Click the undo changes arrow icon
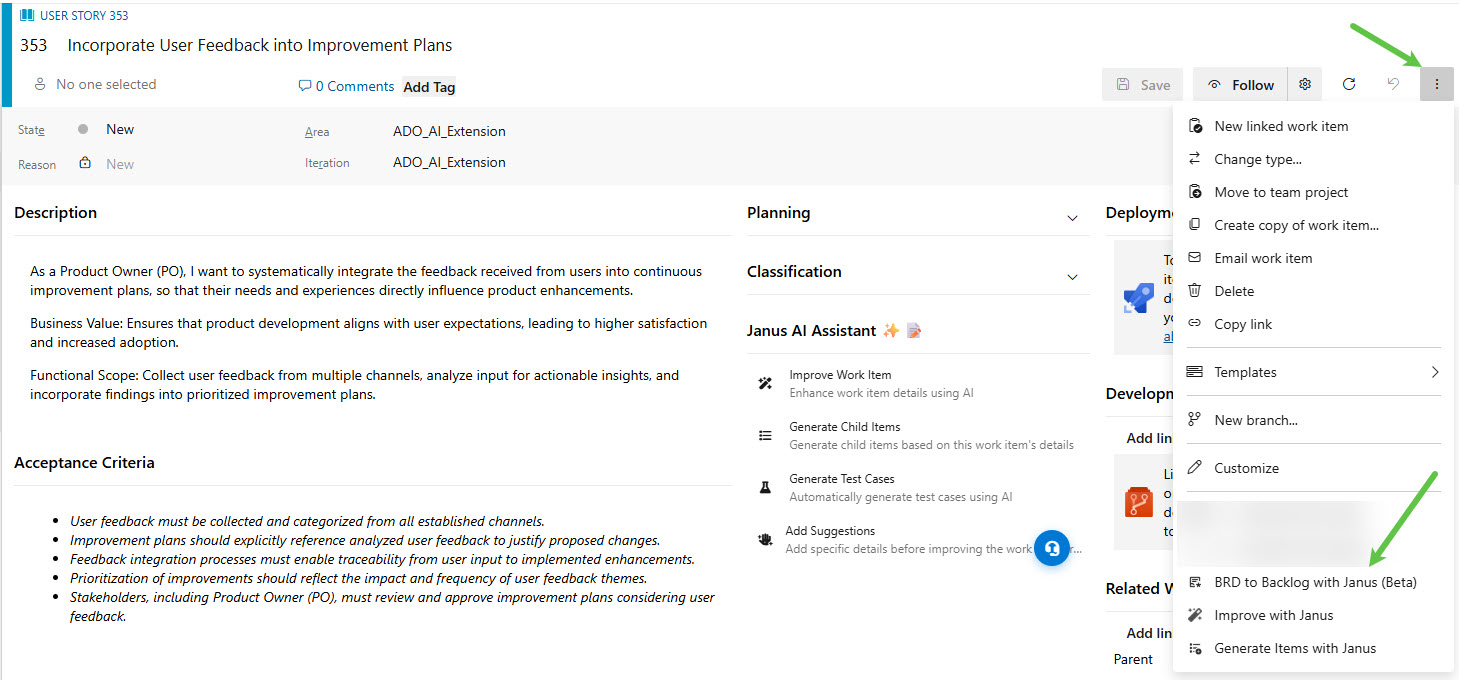The height and width of the screenshot is (680, 1459). pos(1393,85)
